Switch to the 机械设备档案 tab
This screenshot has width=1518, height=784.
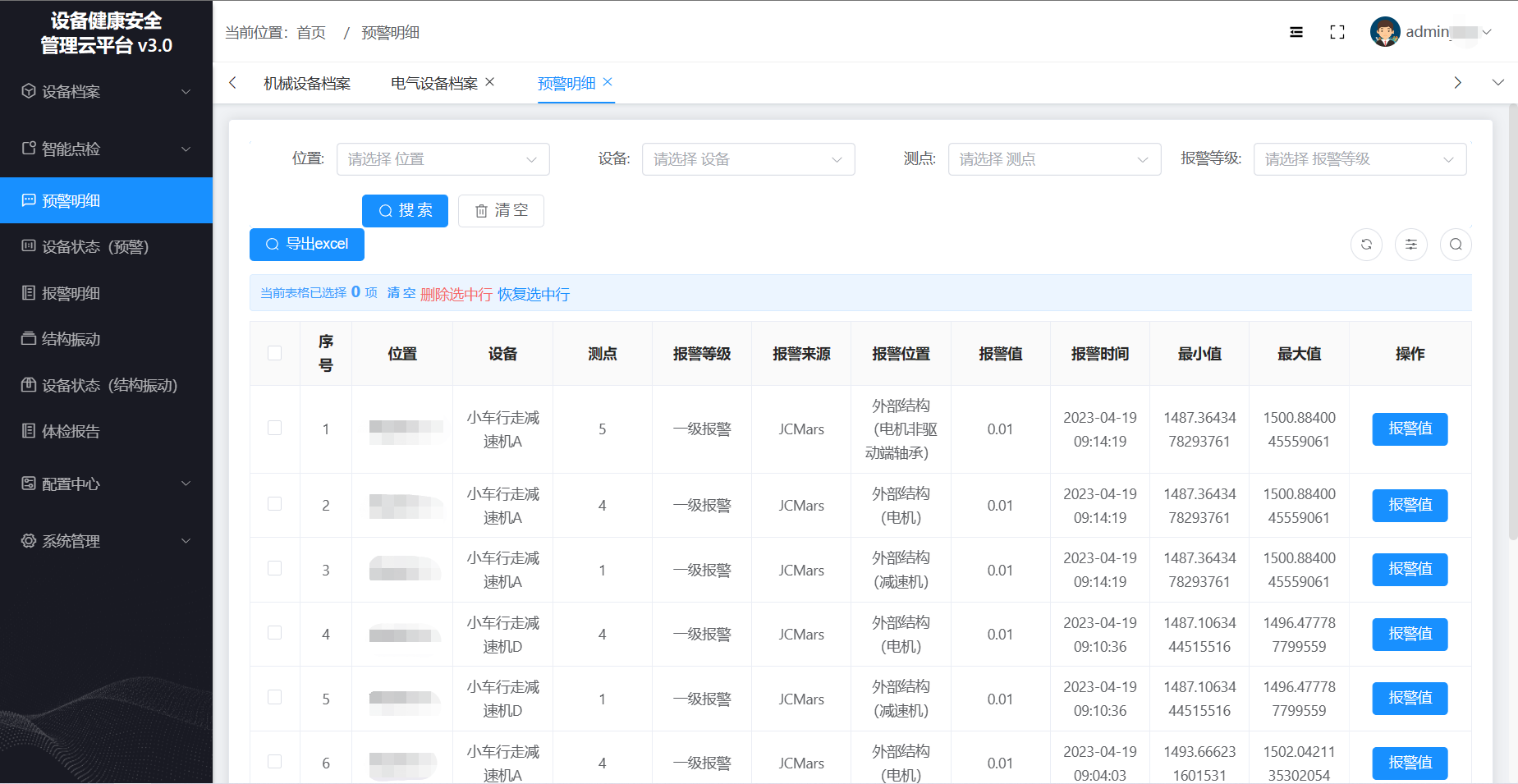(307, 84)
